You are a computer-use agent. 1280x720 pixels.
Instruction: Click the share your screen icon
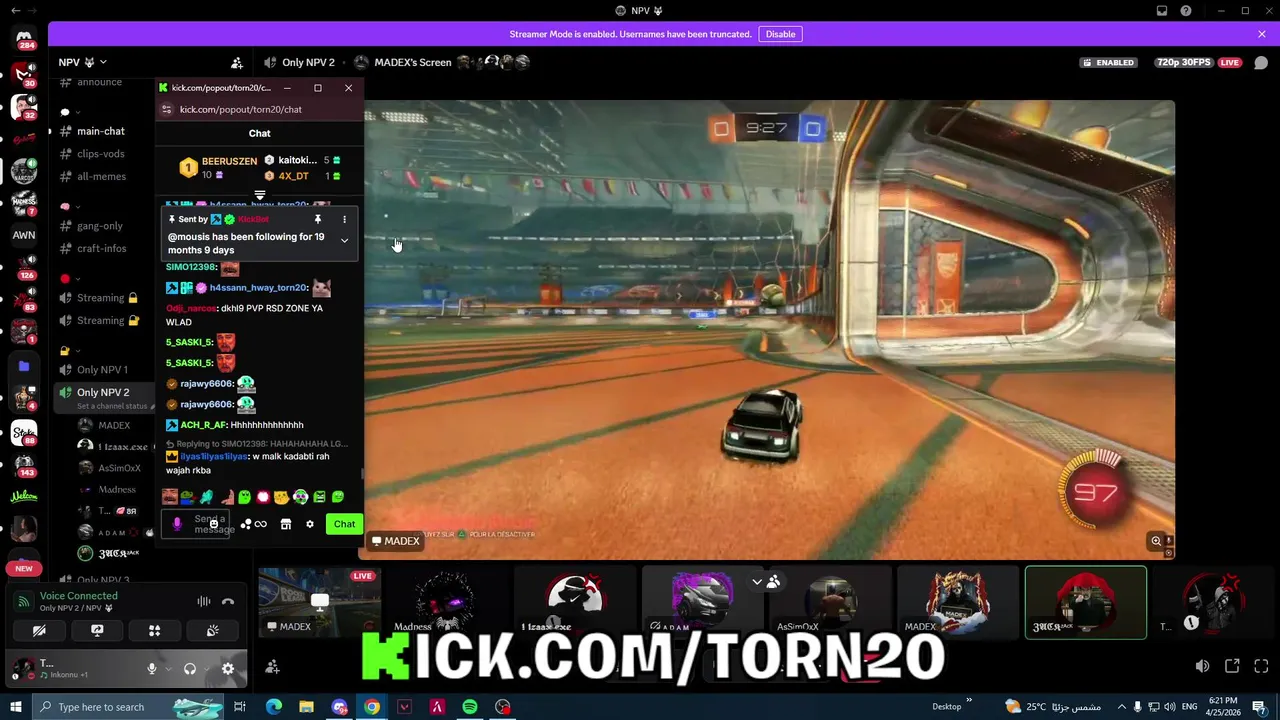pyautogui.click(x=97, y=631)
